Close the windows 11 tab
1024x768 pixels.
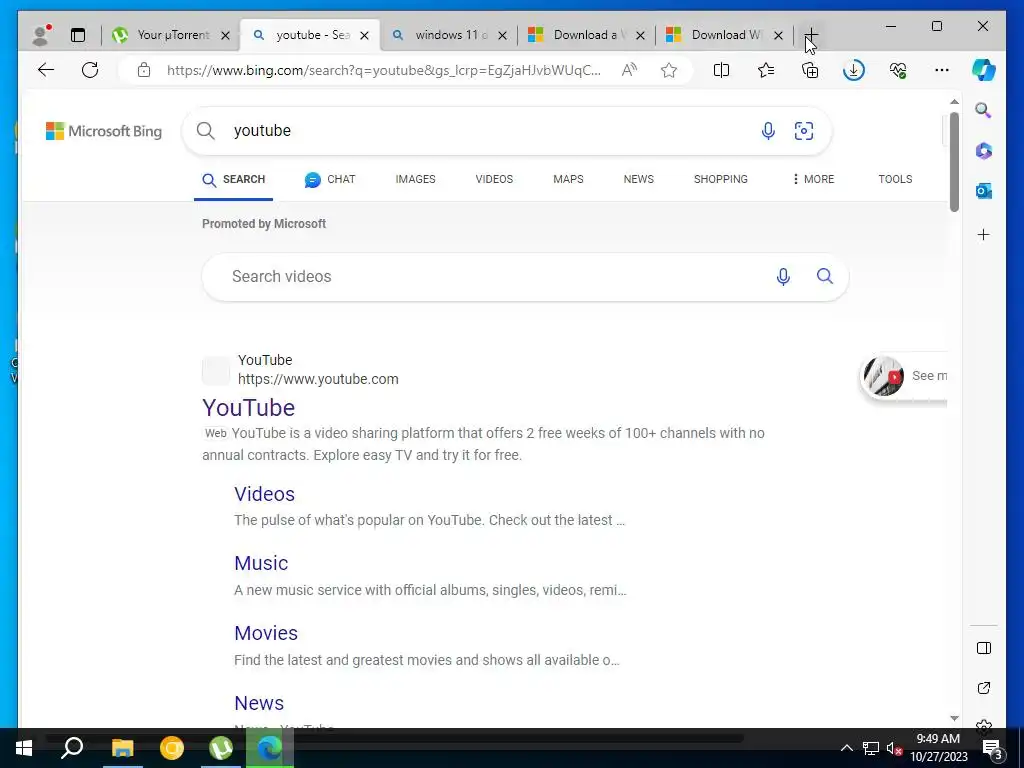[x=502, y=35]
